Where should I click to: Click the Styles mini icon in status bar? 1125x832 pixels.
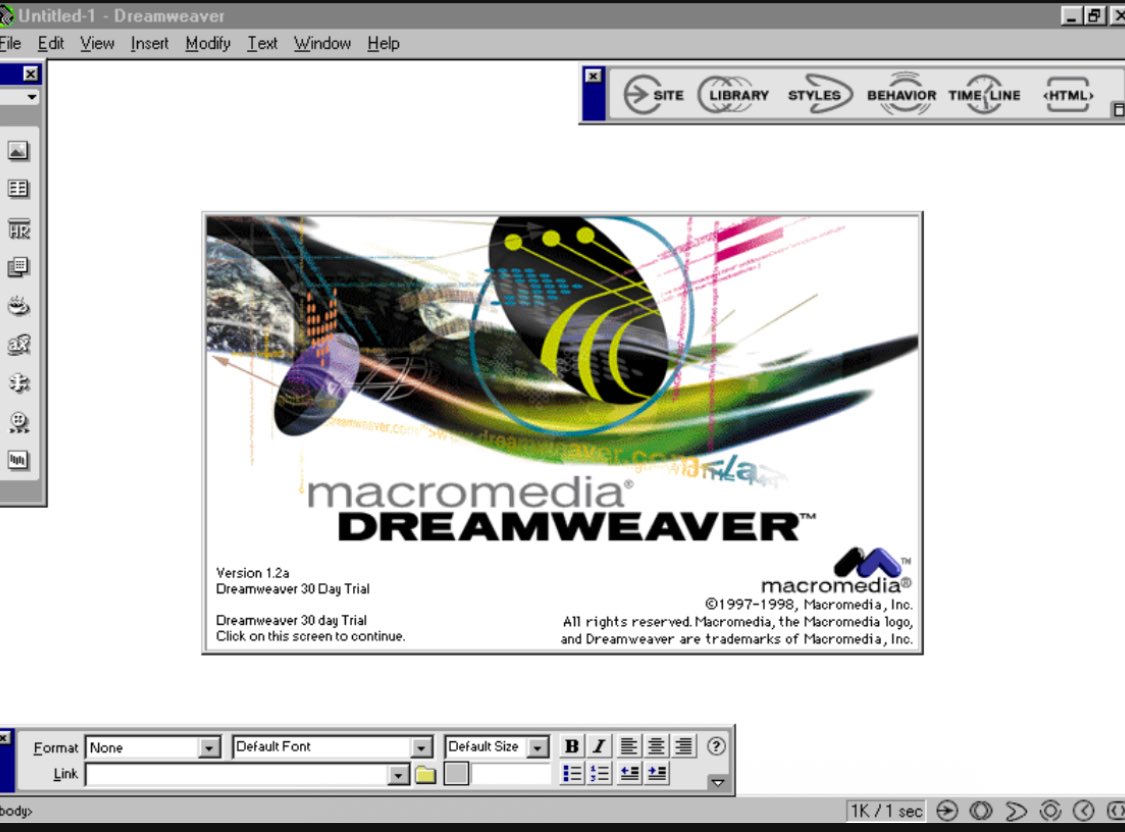coord(1015,810)
